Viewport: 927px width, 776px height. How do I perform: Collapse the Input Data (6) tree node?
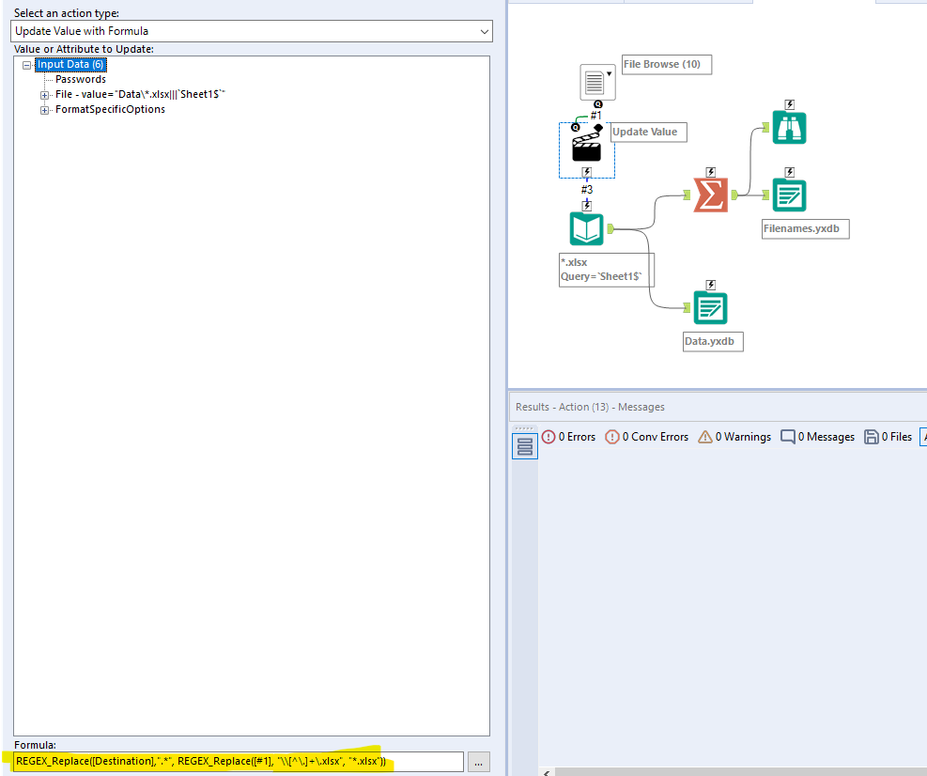click(x=27, y=65)
